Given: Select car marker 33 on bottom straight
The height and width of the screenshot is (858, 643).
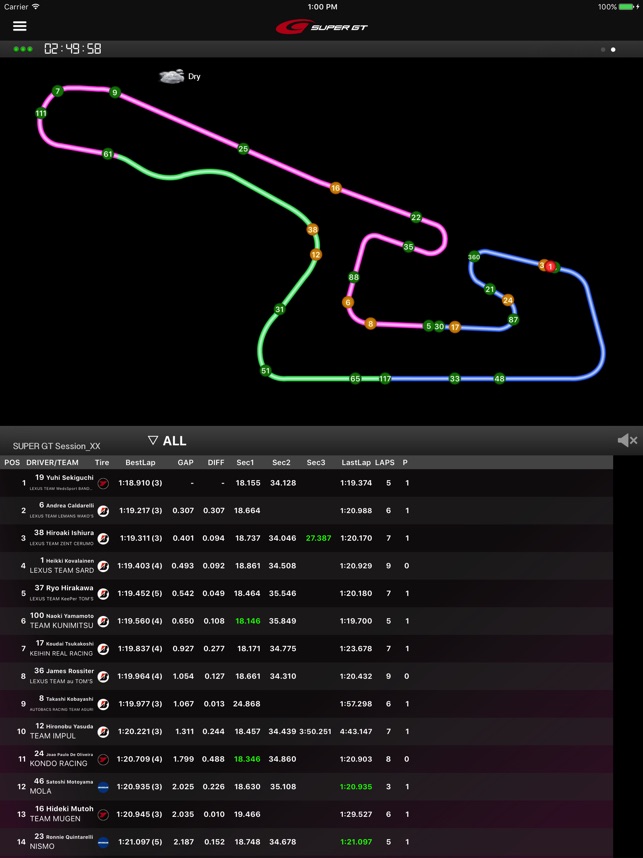Looking at the screenshot, I should click(x=455, y=378).
